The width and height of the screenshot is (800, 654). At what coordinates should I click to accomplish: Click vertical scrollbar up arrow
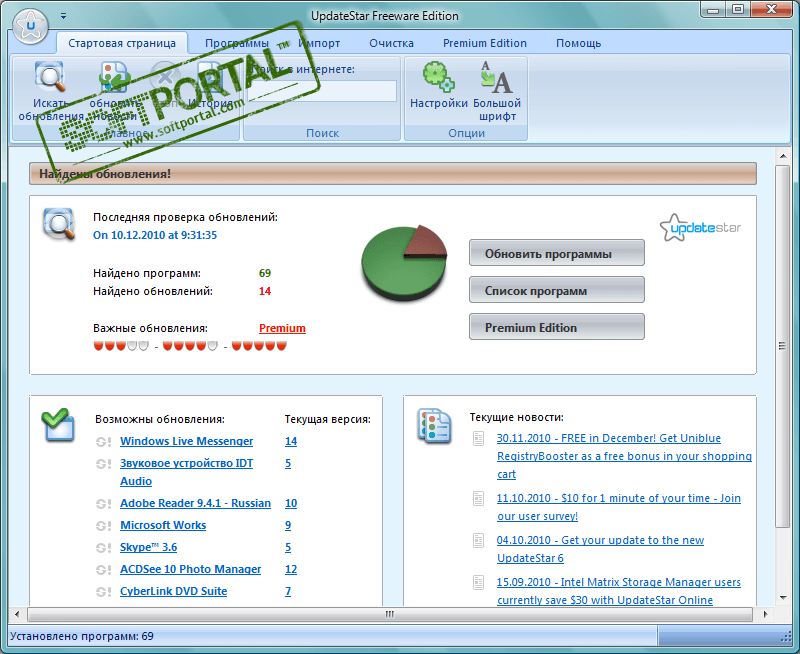click(783, 156)
